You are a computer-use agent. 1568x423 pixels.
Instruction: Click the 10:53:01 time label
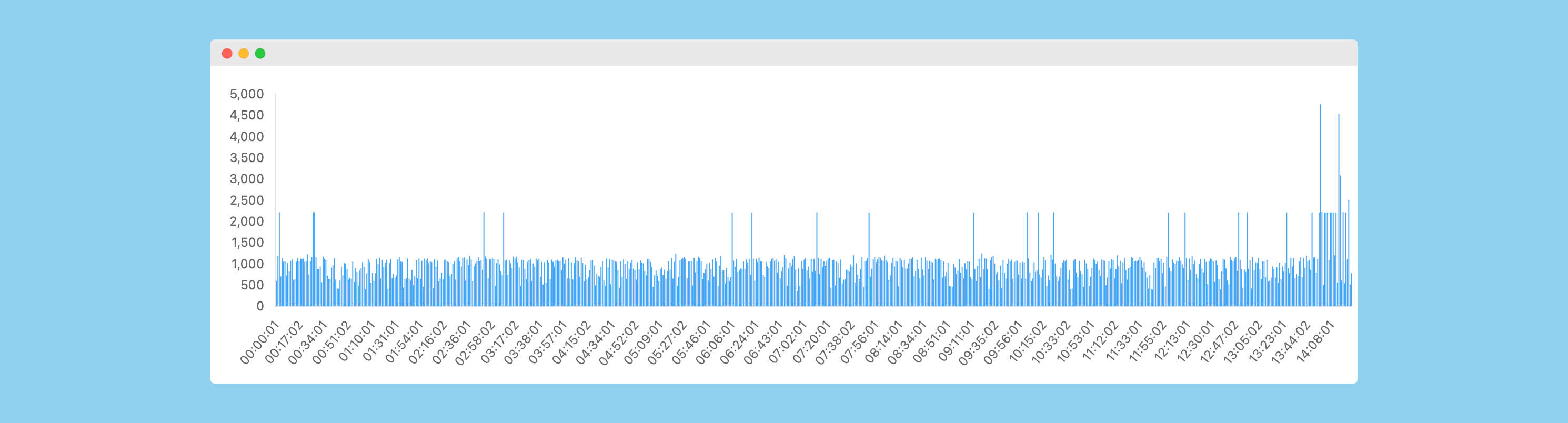pos(1074,342)
